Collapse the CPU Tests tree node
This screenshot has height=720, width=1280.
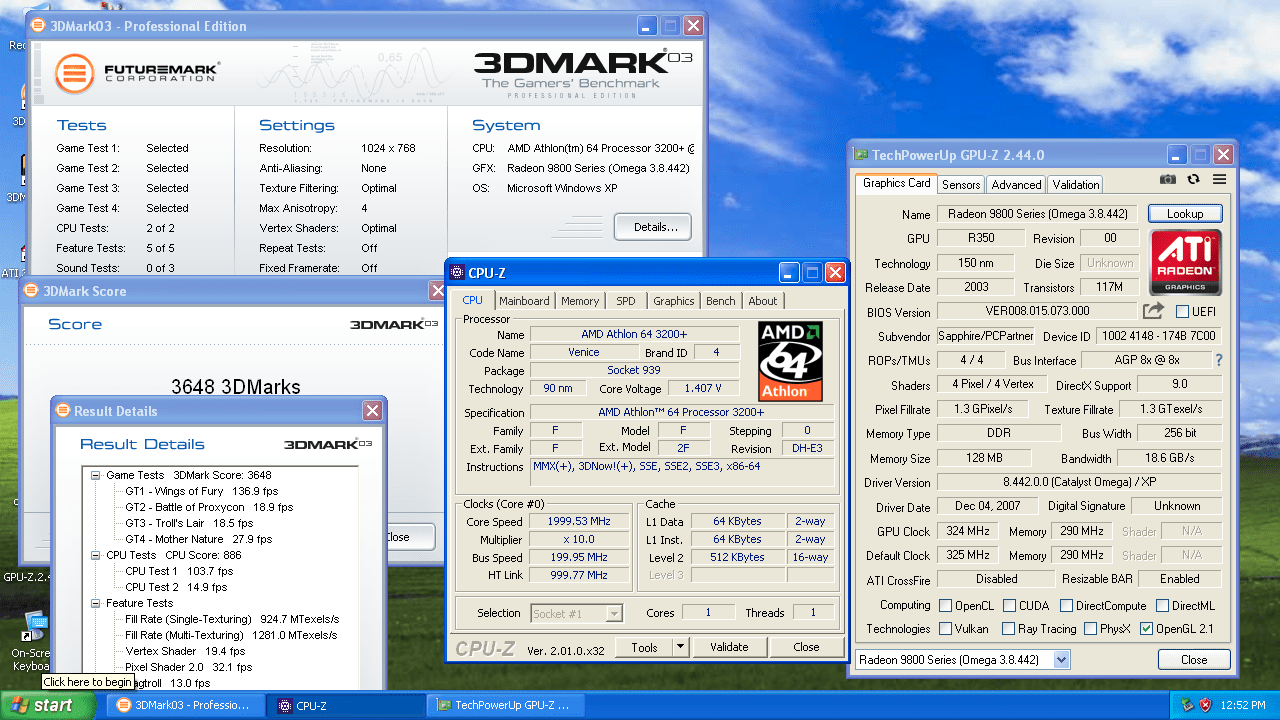95,555
